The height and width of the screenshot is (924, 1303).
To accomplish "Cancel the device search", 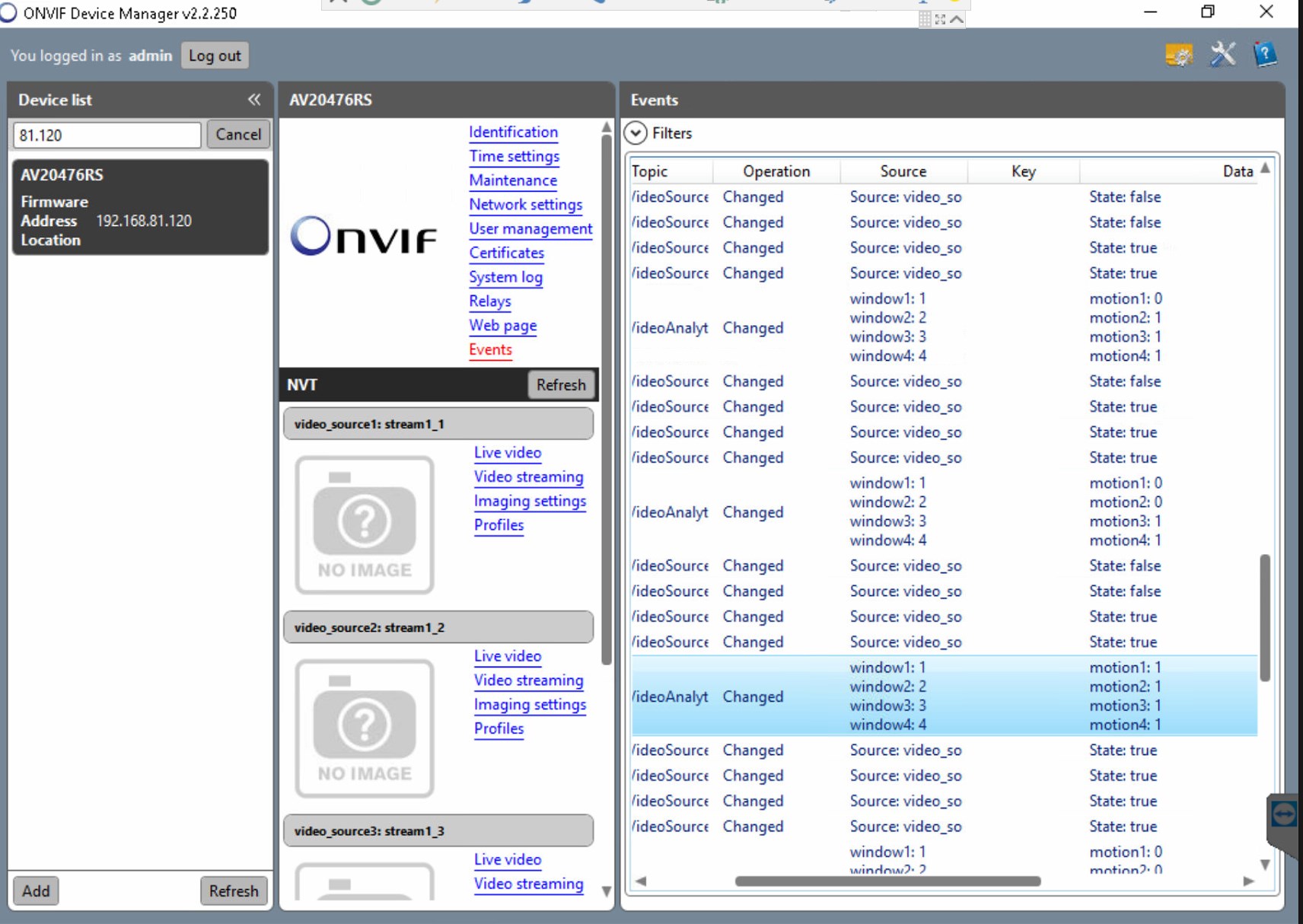I will pos(238,135).
